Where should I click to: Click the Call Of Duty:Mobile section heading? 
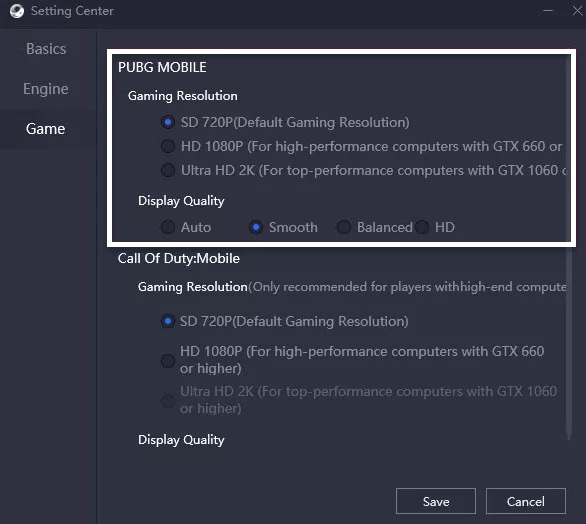click(x=179, y=259)
